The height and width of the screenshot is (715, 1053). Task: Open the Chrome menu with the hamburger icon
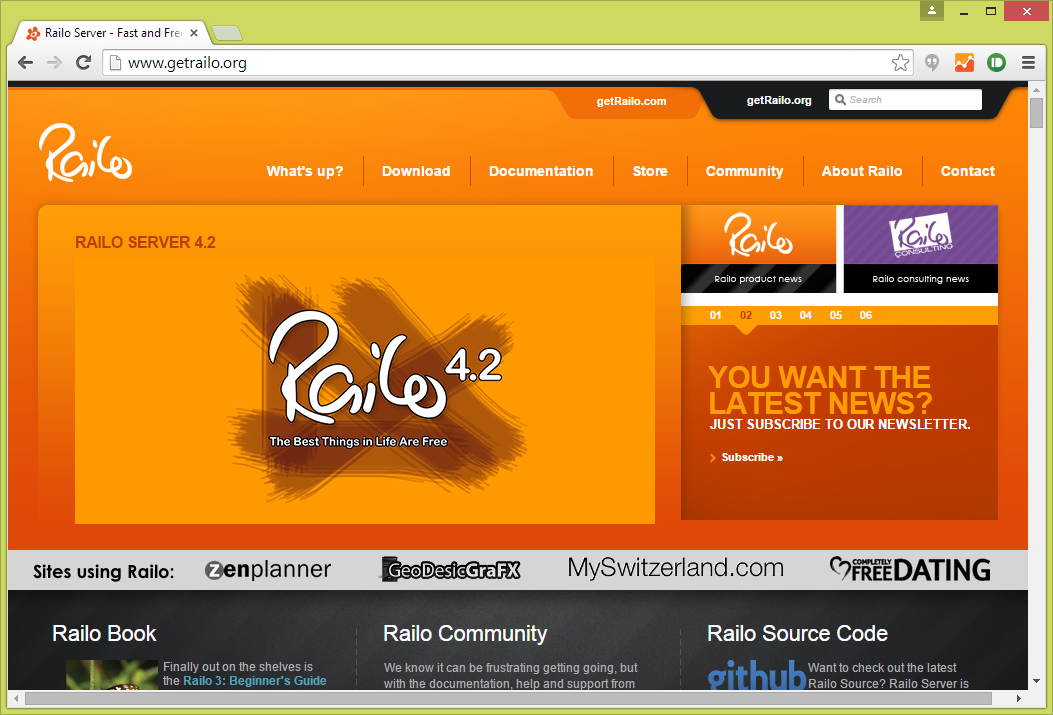(1029, 62)
